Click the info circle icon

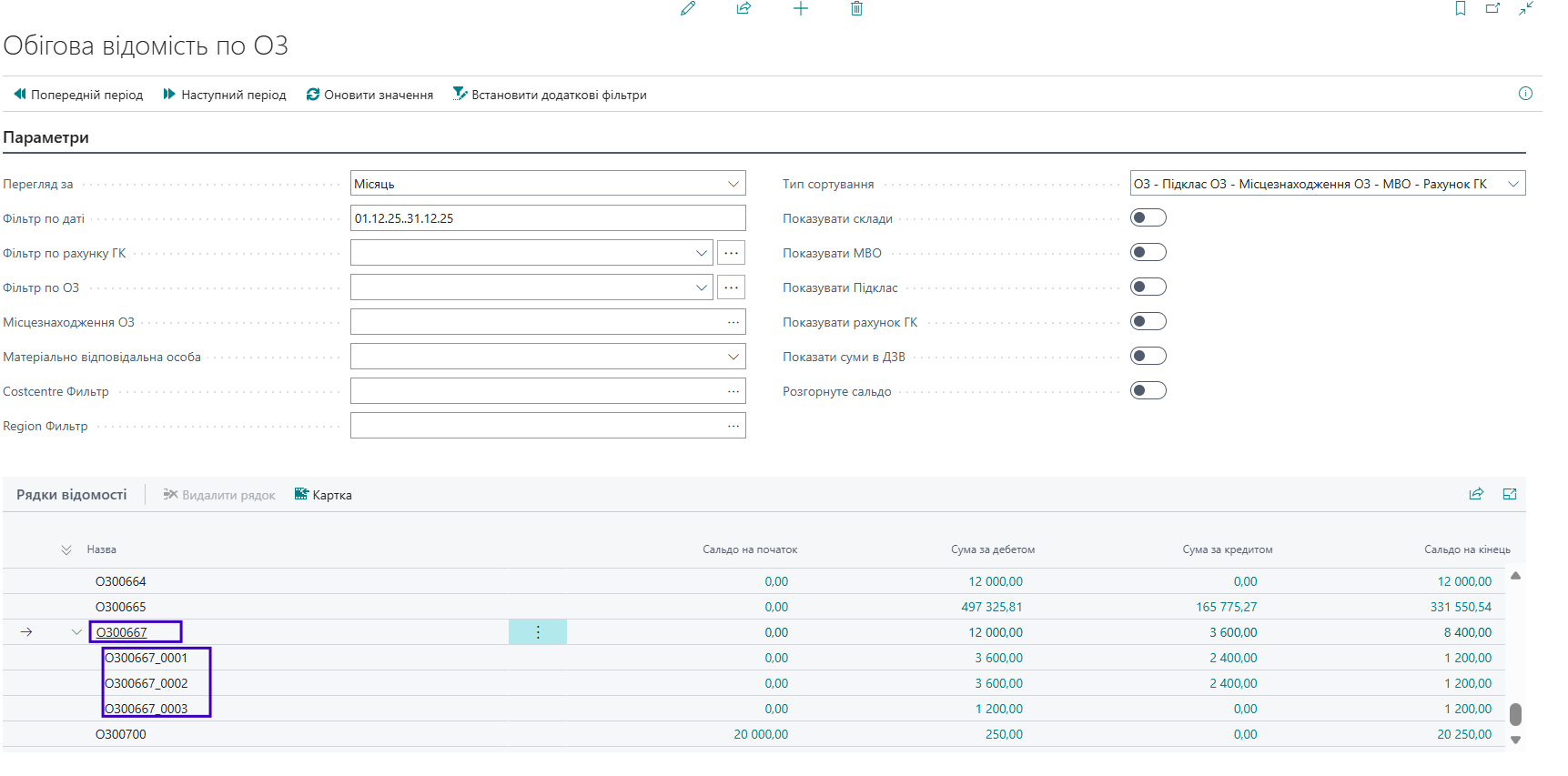click(x=1525, y=94)
